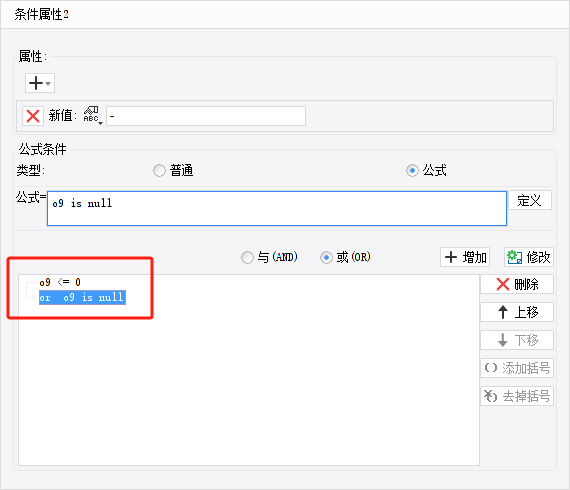570x490 pixels.
Task: Click the plus icon to add a property
Action: [36, 83]
